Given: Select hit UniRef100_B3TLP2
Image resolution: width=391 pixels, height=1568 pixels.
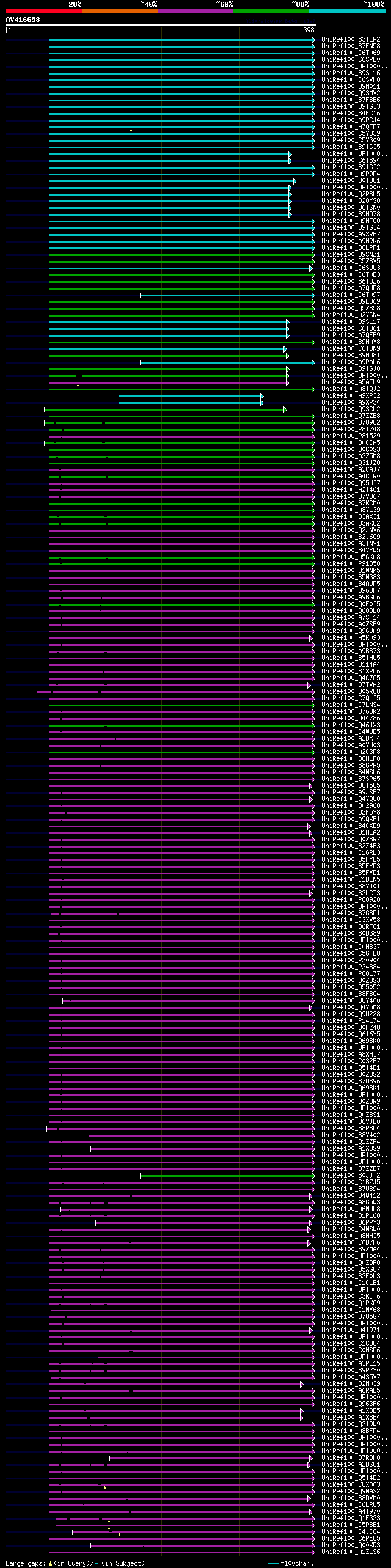Looking at the screenshot, I should click(351, 40).
